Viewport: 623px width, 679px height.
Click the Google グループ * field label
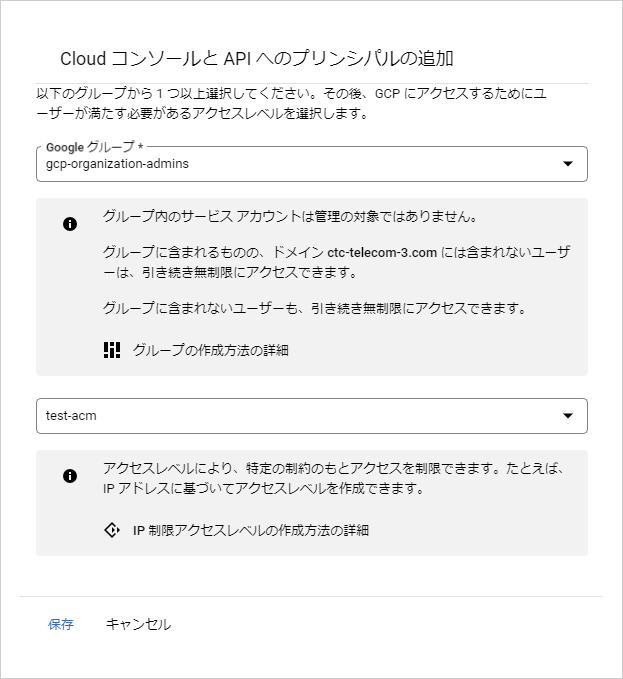pyautogui.click(x=94, y=147)
